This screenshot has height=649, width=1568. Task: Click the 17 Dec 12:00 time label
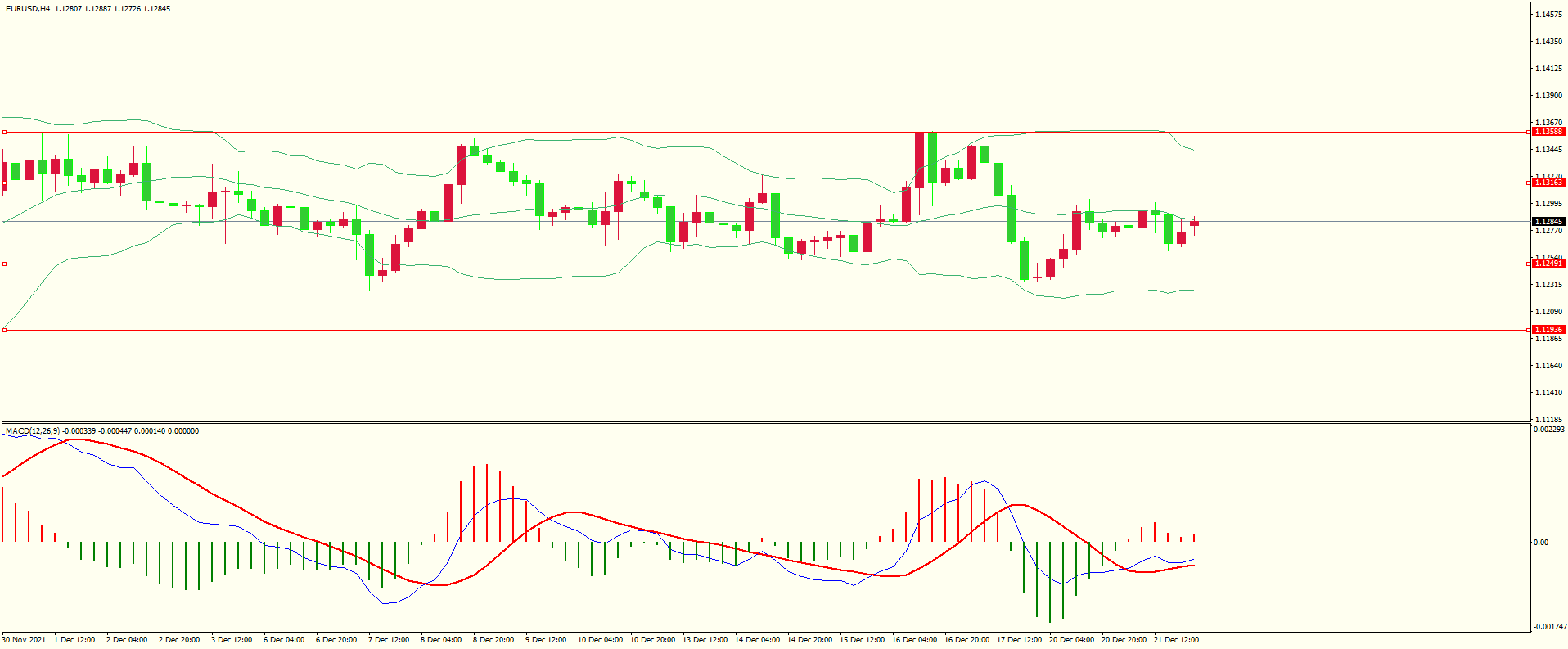[x=1019, y=640]
